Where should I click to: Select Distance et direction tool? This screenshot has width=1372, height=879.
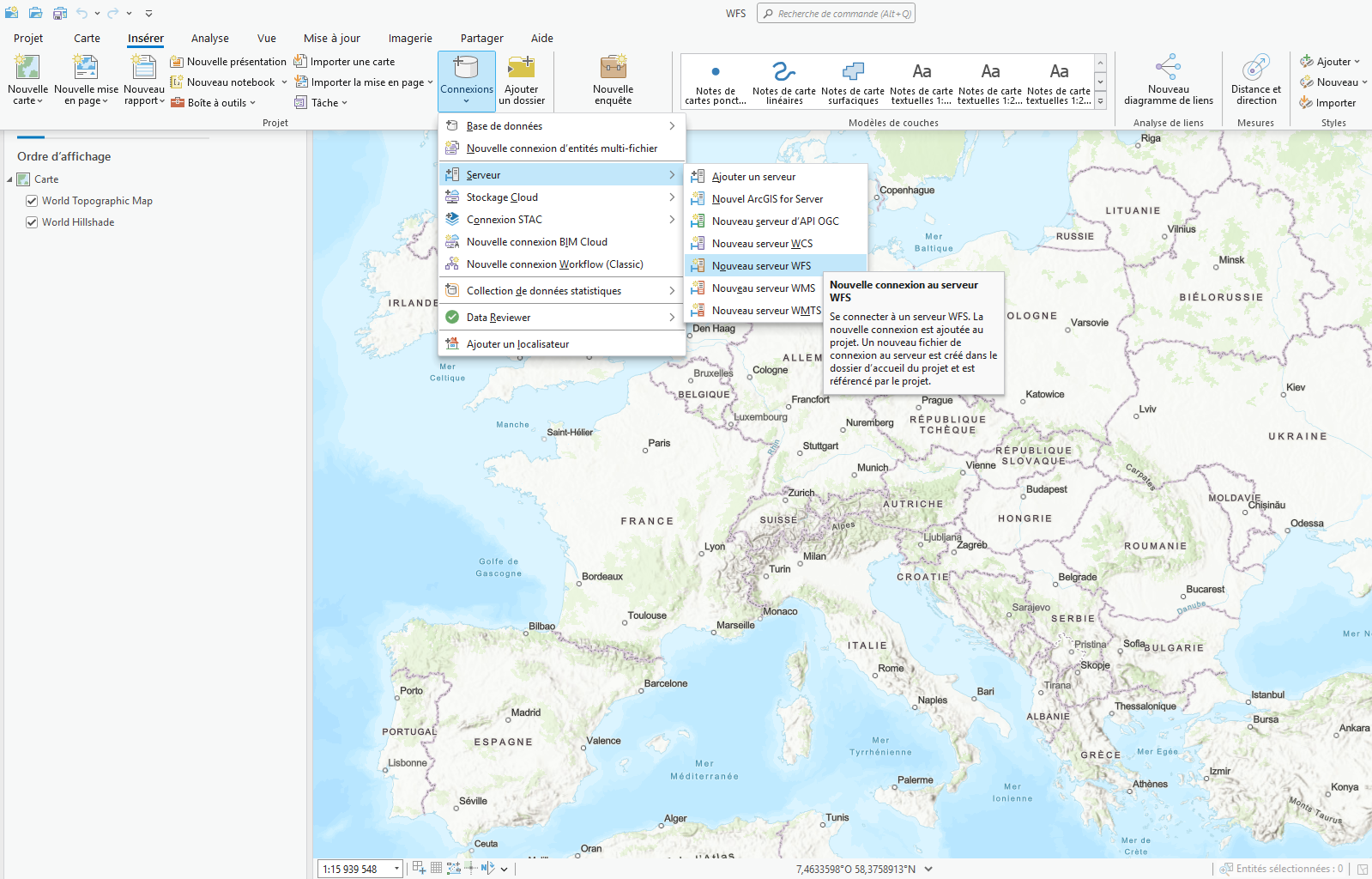click(1255, 69)
